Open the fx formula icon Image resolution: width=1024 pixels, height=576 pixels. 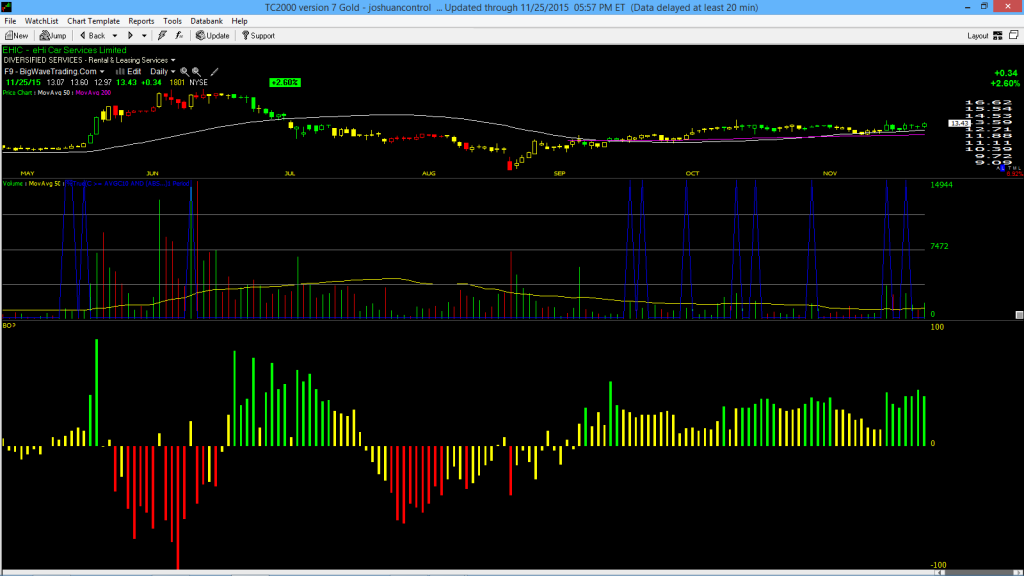pyautogui.click(x=179, y=36)
